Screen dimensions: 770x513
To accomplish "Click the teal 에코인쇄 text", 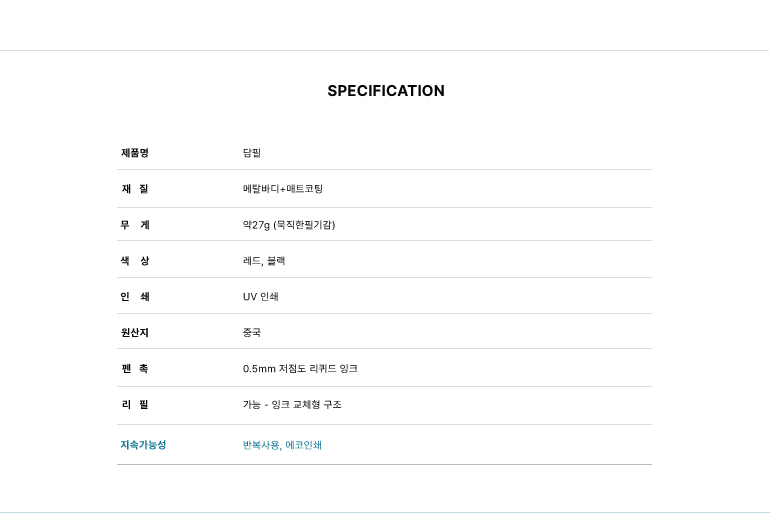I will pyautogui.click(x=304, y=445).
